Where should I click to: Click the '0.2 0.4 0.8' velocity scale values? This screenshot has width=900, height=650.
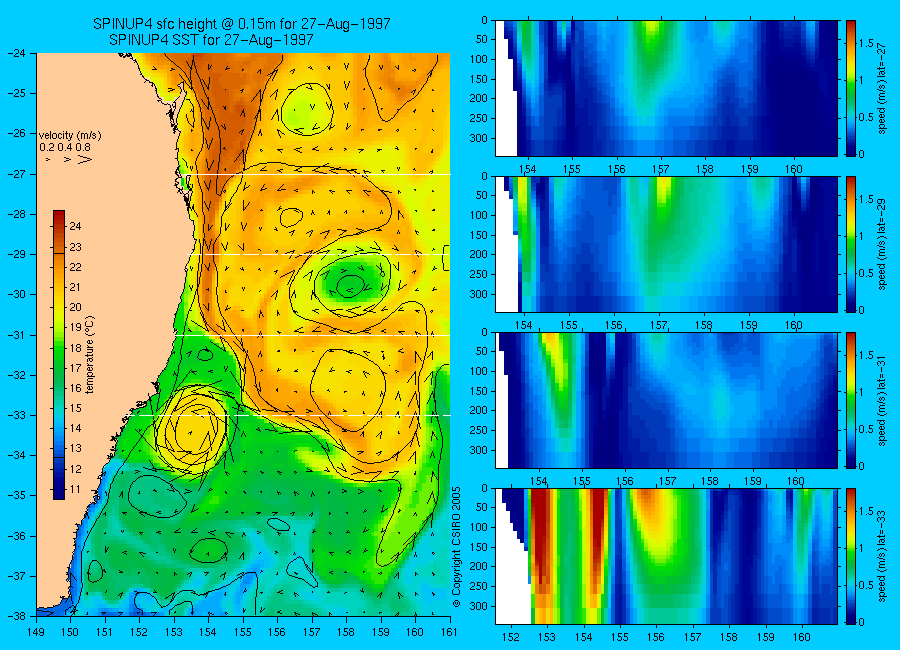(x=65, y=147)
